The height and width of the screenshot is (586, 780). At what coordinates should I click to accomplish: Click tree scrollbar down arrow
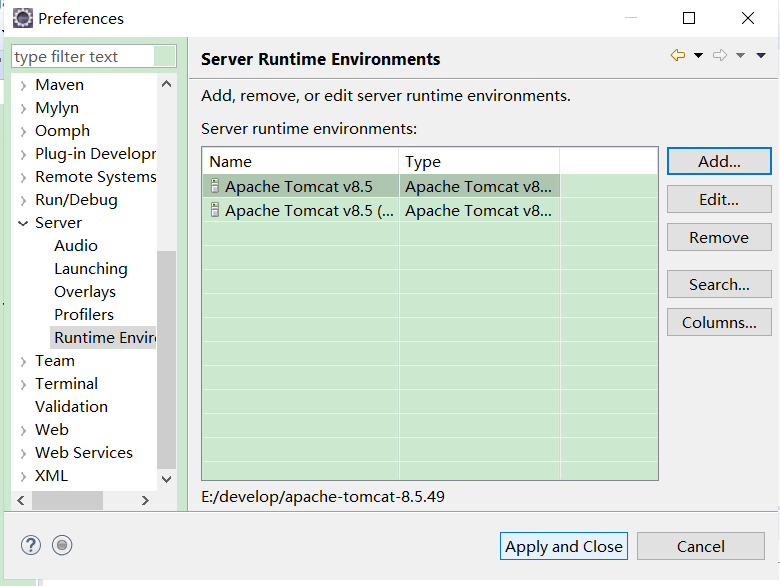point(167,479)
